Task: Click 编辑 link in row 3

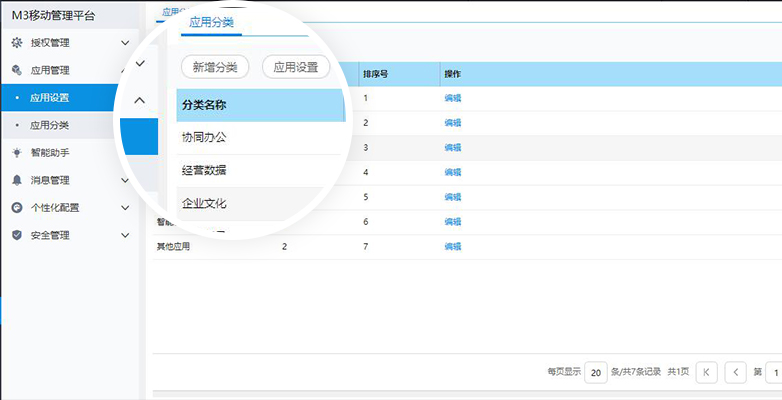Action: coord(453,148)
